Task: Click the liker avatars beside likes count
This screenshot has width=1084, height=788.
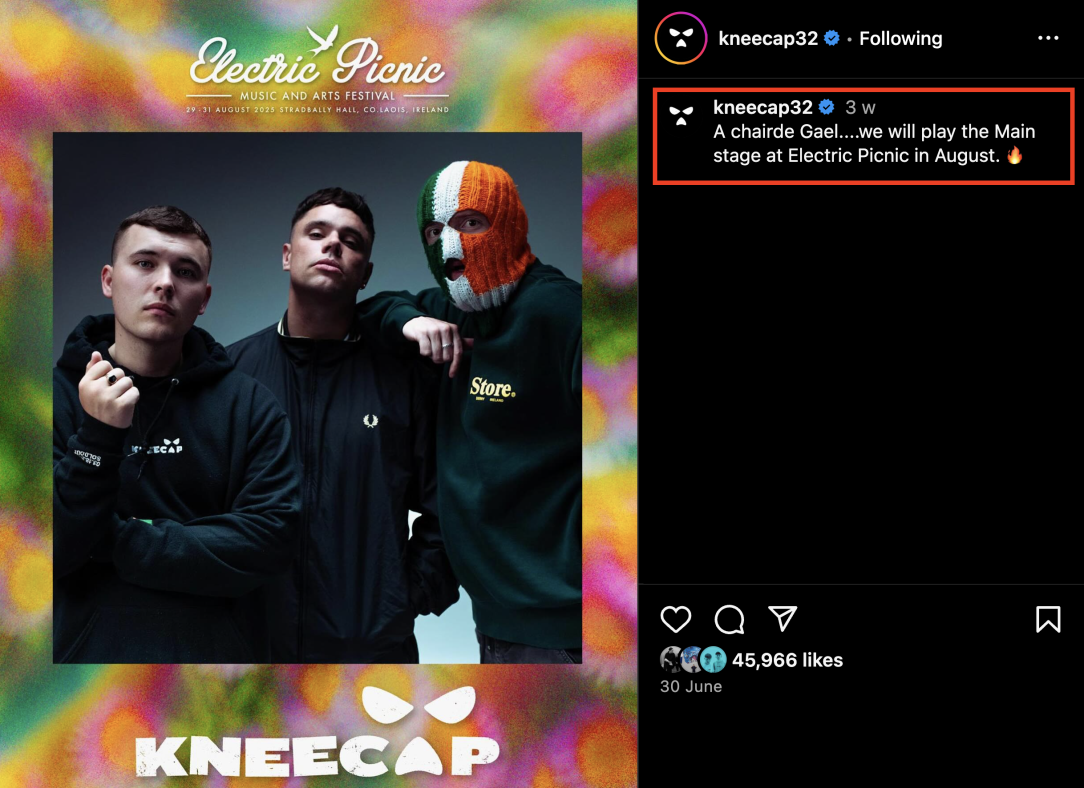Action: 693,660
